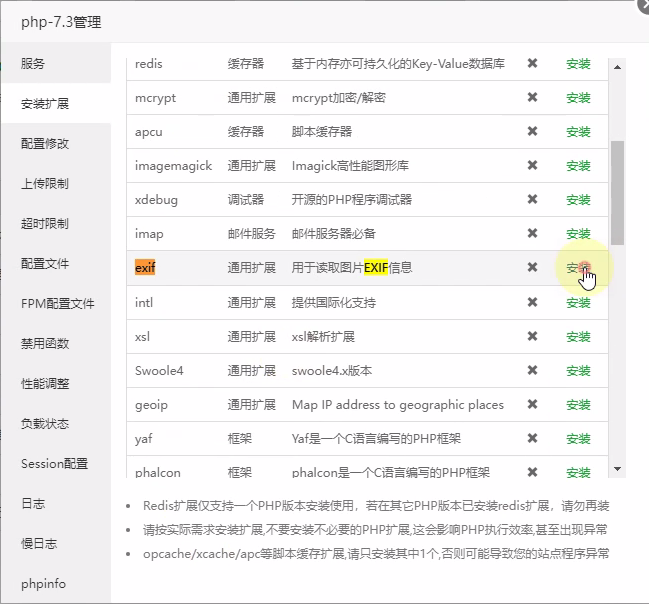The image size is (649, 604).
Task: Click the X status icon for Swoole4
Action: click(x=532, y=370)
